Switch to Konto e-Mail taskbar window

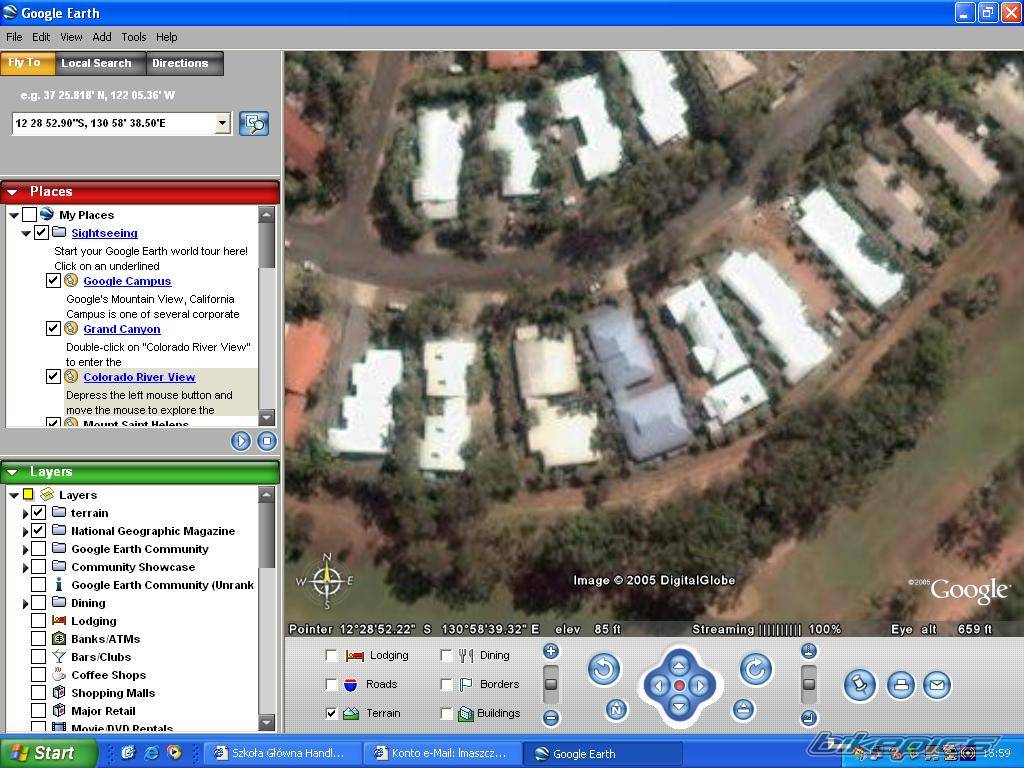pos(442,753)
